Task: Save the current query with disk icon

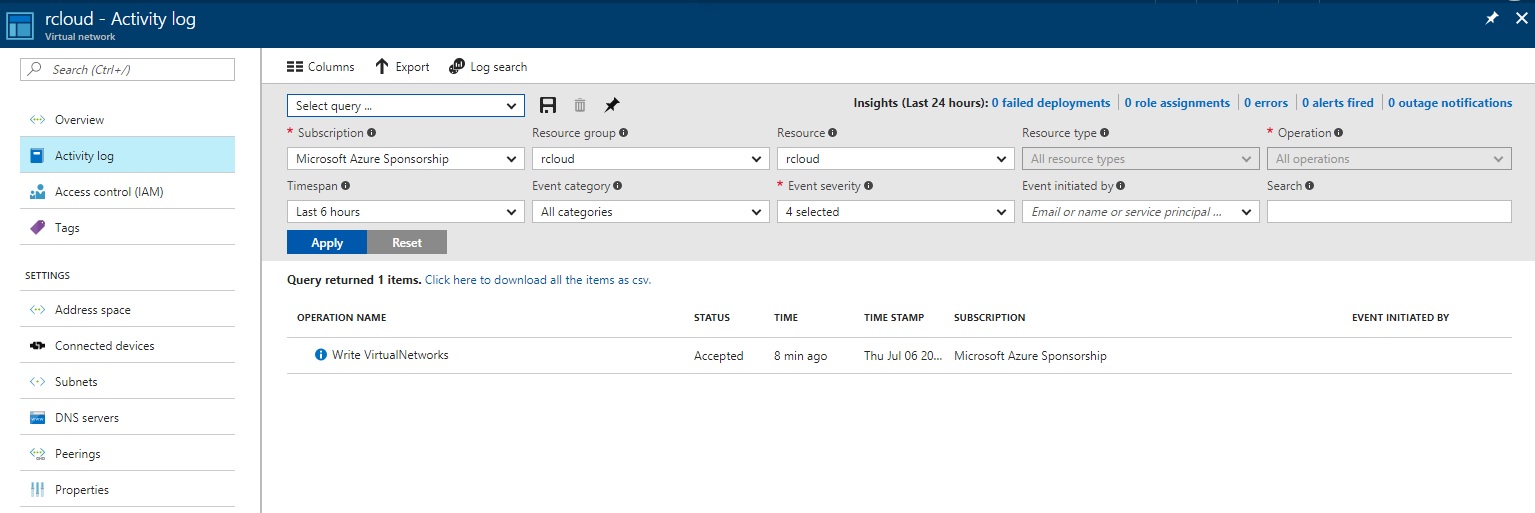Action: (x=548, y=105)
